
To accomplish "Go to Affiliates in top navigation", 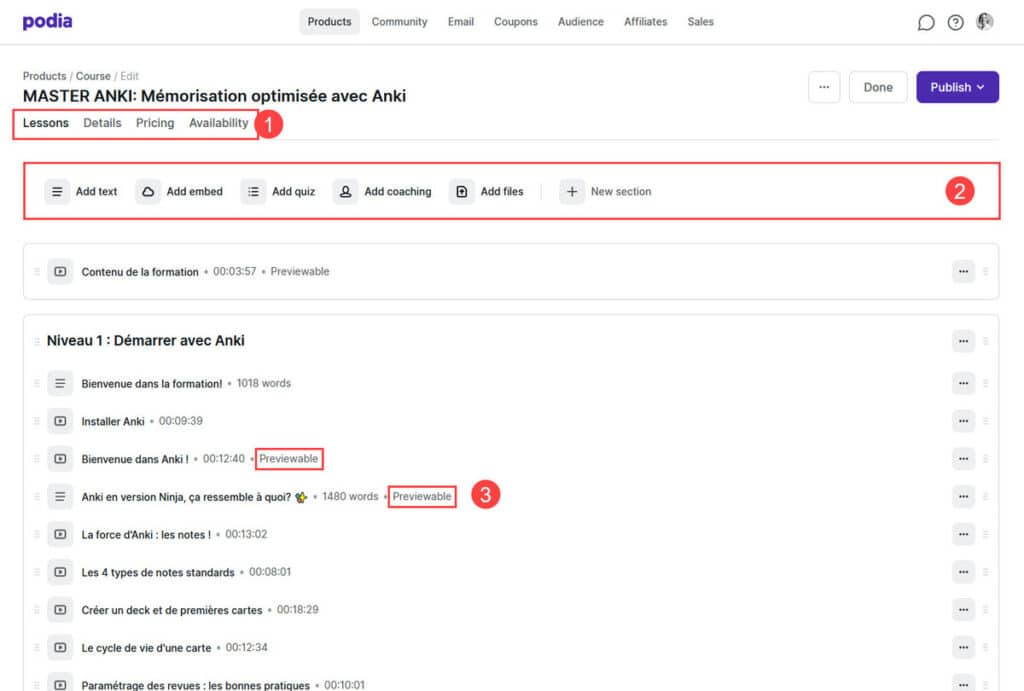I will [x=645, y=22].
